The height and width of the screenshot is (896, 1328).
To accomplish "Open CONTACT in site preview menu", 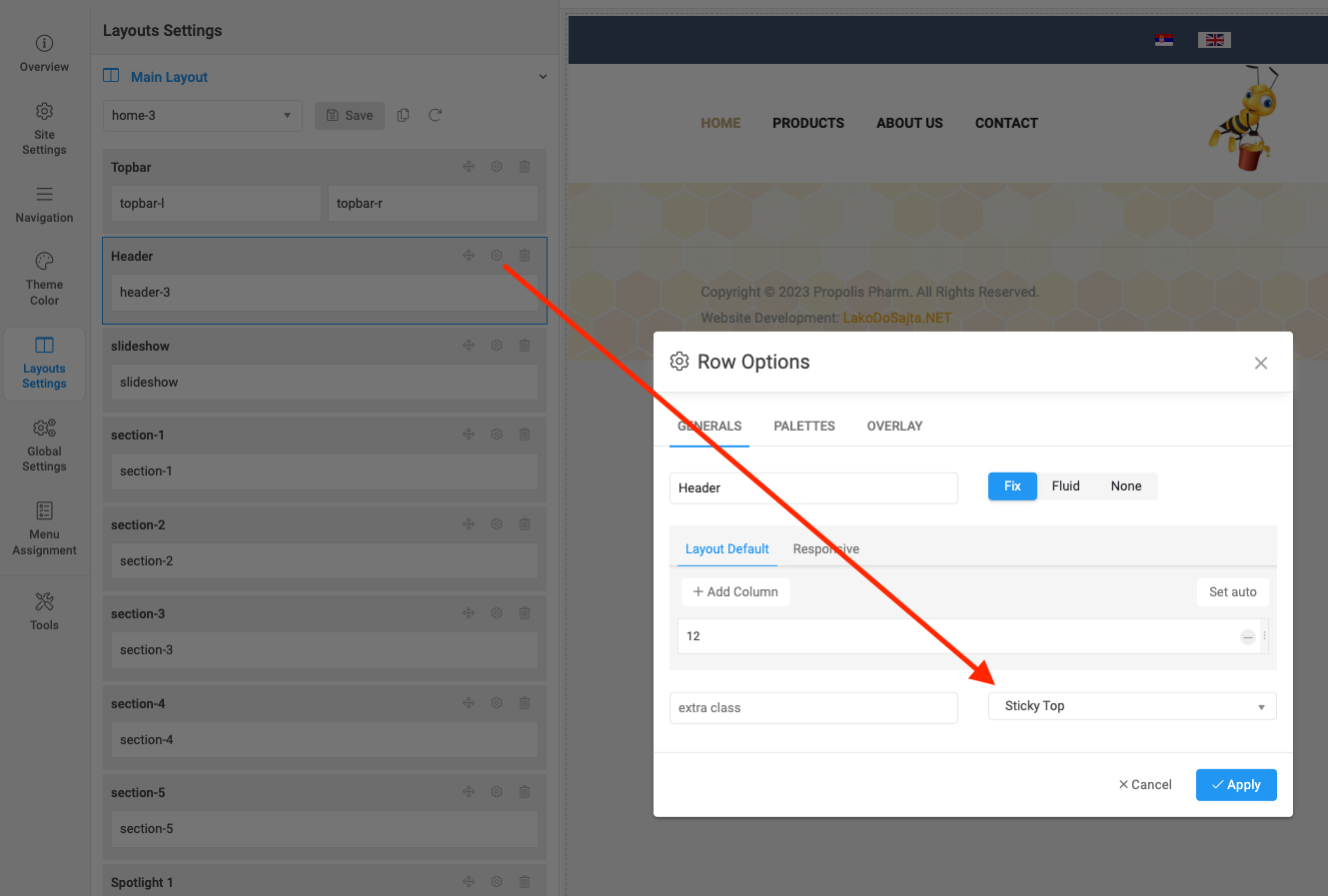I will [1006, 123].
